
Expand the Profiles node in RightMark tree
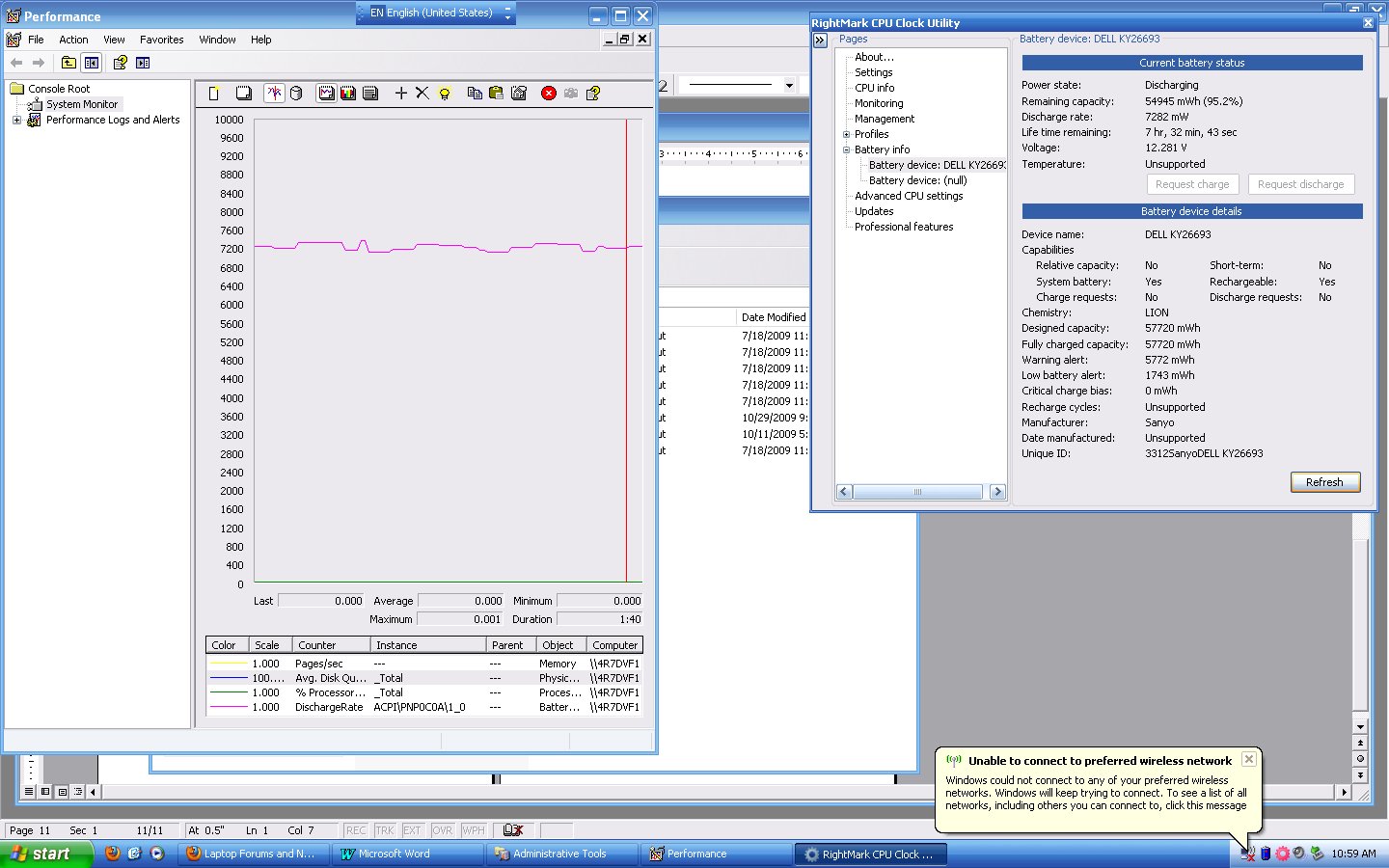pos(847,135)
